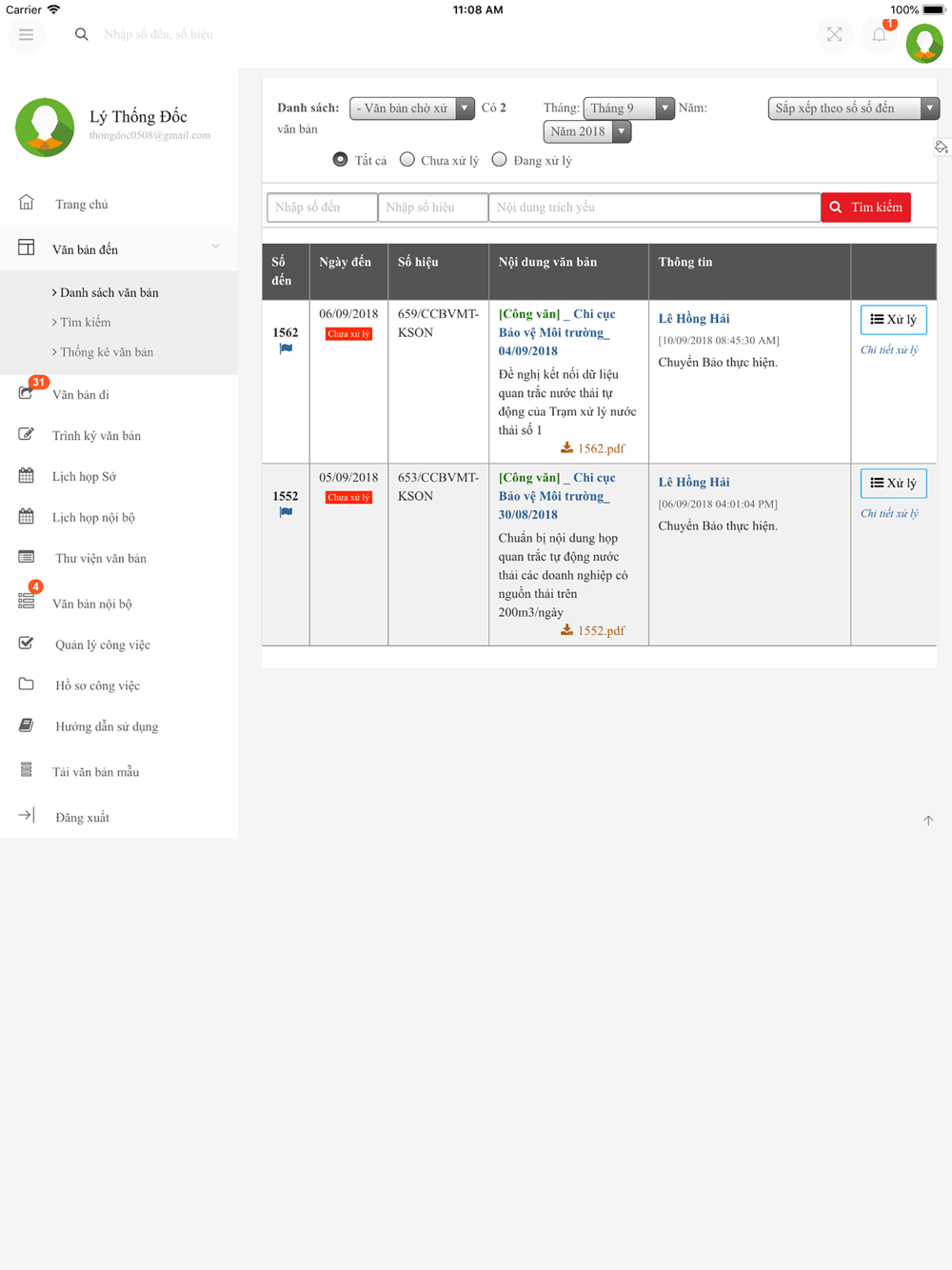Click the Văn bản đến layout icon
This screenshot has width=952, height=1270.
pos(27,248)
